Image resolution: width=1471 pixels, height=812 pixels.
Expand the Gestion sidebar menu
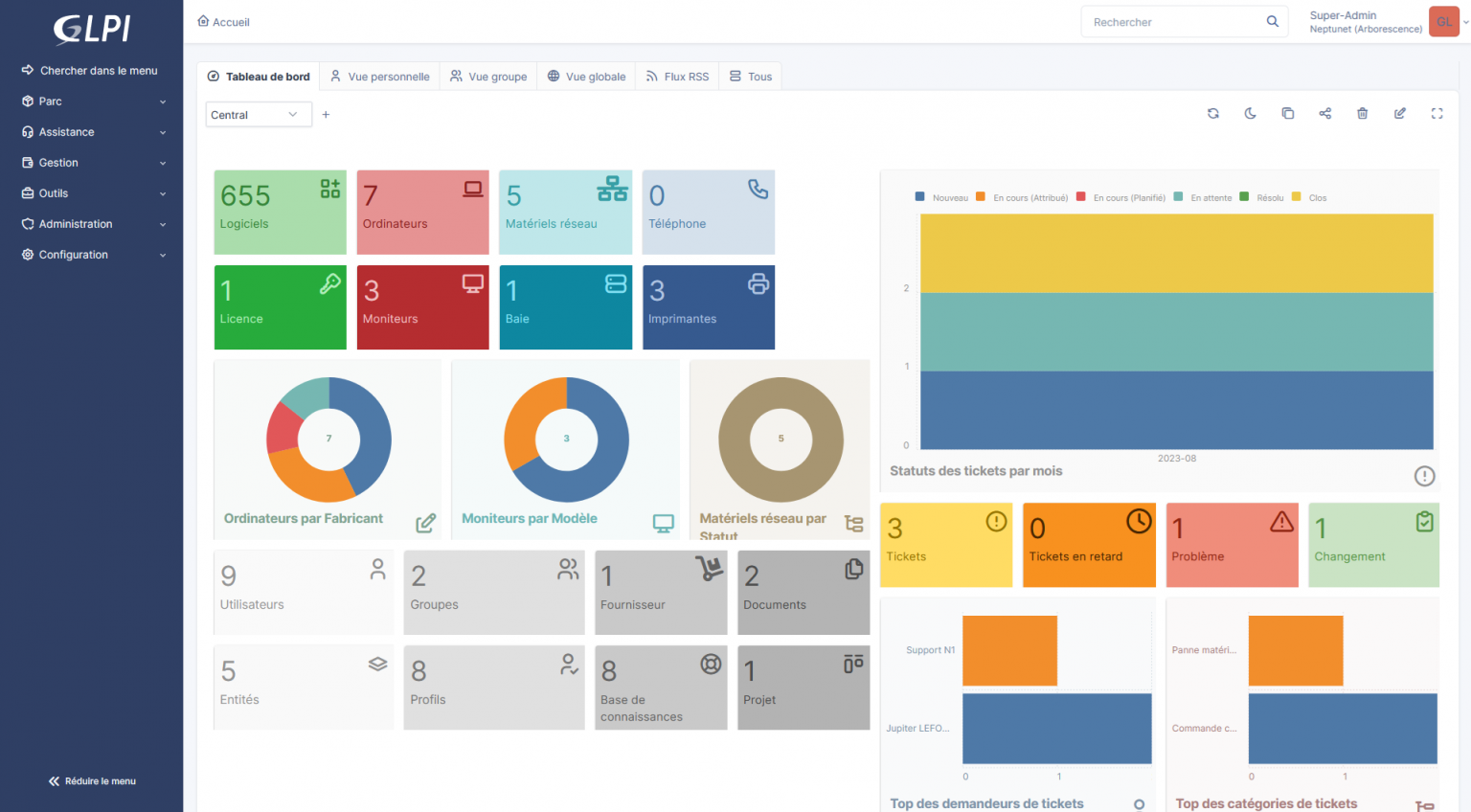(94, 163)
